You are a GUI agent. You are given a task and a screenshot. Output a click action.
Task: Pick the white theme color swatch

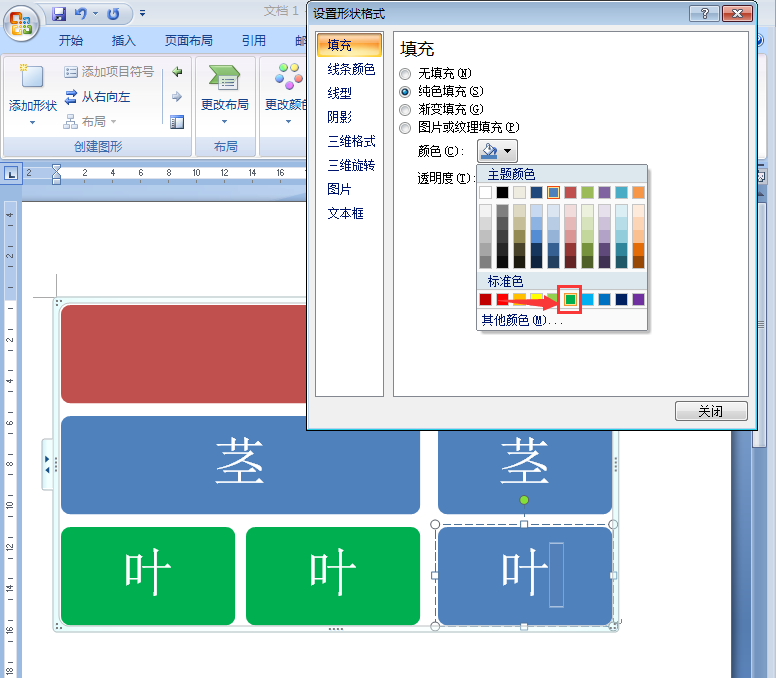pos(485,192)
